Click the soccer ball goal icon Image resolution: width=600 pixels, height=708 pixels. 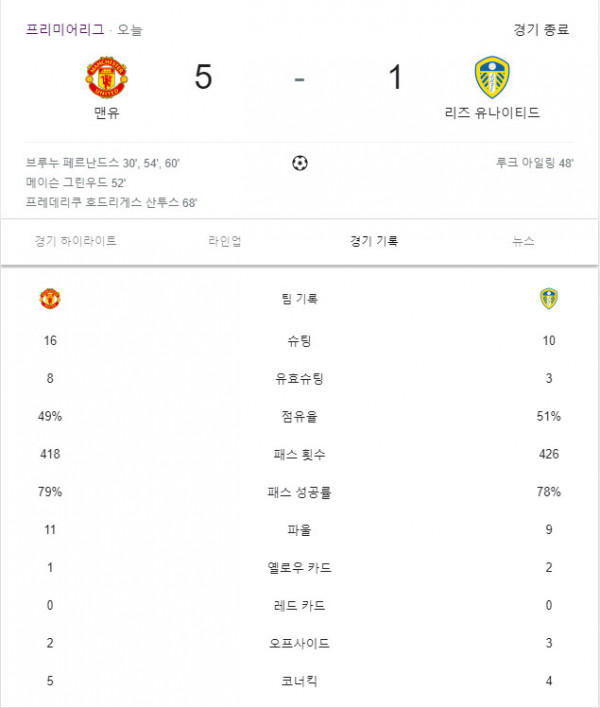[x=300, y=163]
